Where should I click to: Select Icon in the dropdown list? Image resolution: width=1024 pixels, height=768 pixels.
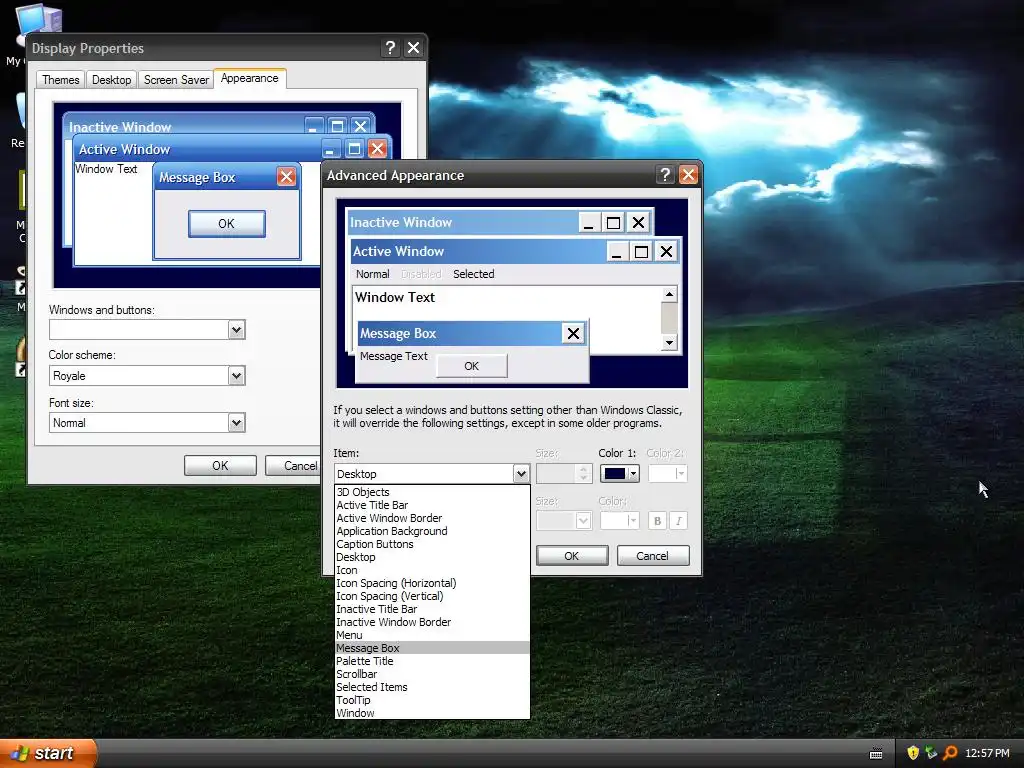pyautogui.click(x=432, y=570)
